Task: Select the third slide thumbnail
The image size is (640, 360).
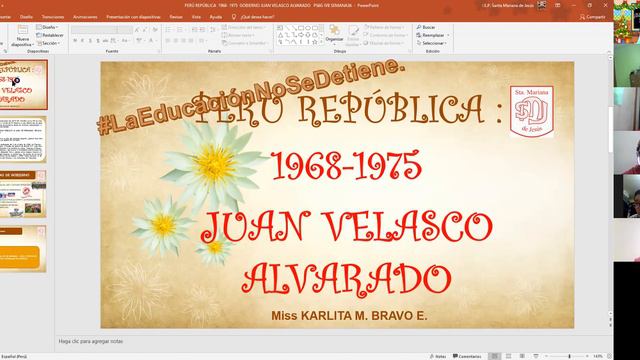Action: tap(22, 194)
